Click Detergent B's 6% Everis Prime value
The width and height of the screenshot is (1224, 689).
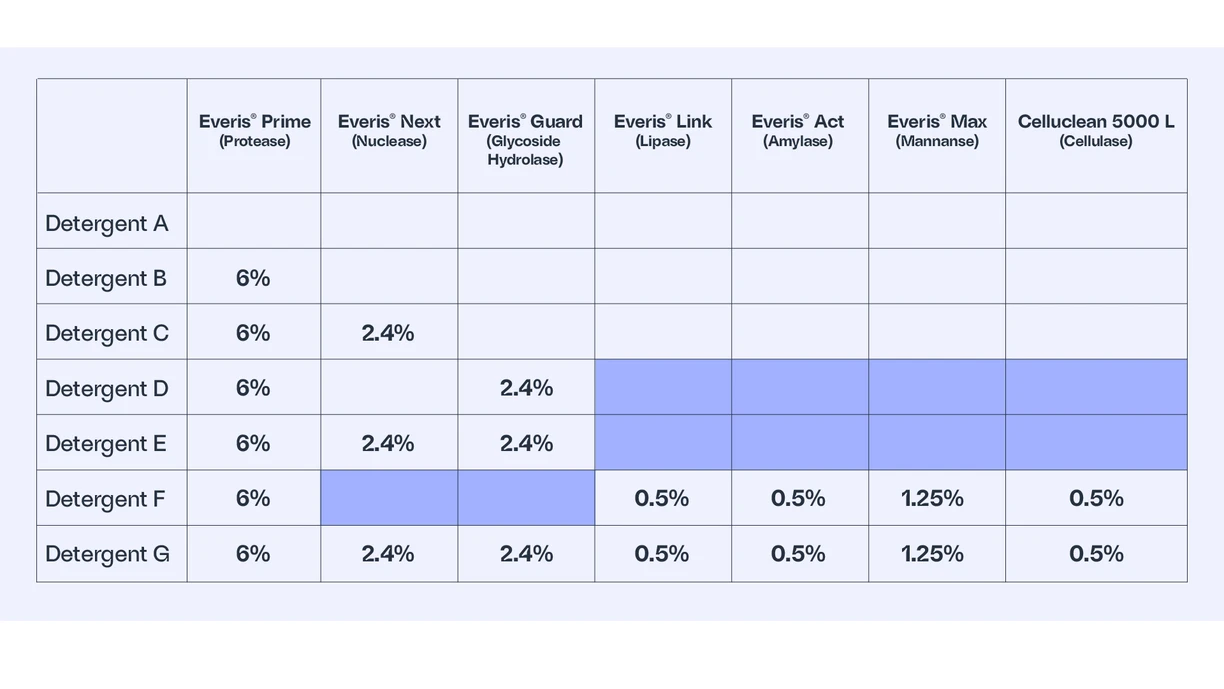coord(253,278)
